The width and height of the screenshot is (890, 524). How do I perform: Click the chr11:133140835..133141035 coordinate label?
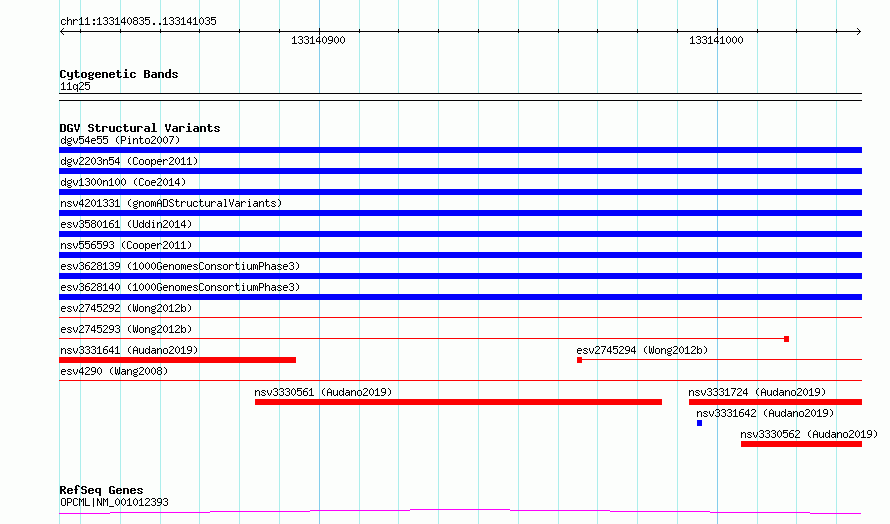point(138,22)
